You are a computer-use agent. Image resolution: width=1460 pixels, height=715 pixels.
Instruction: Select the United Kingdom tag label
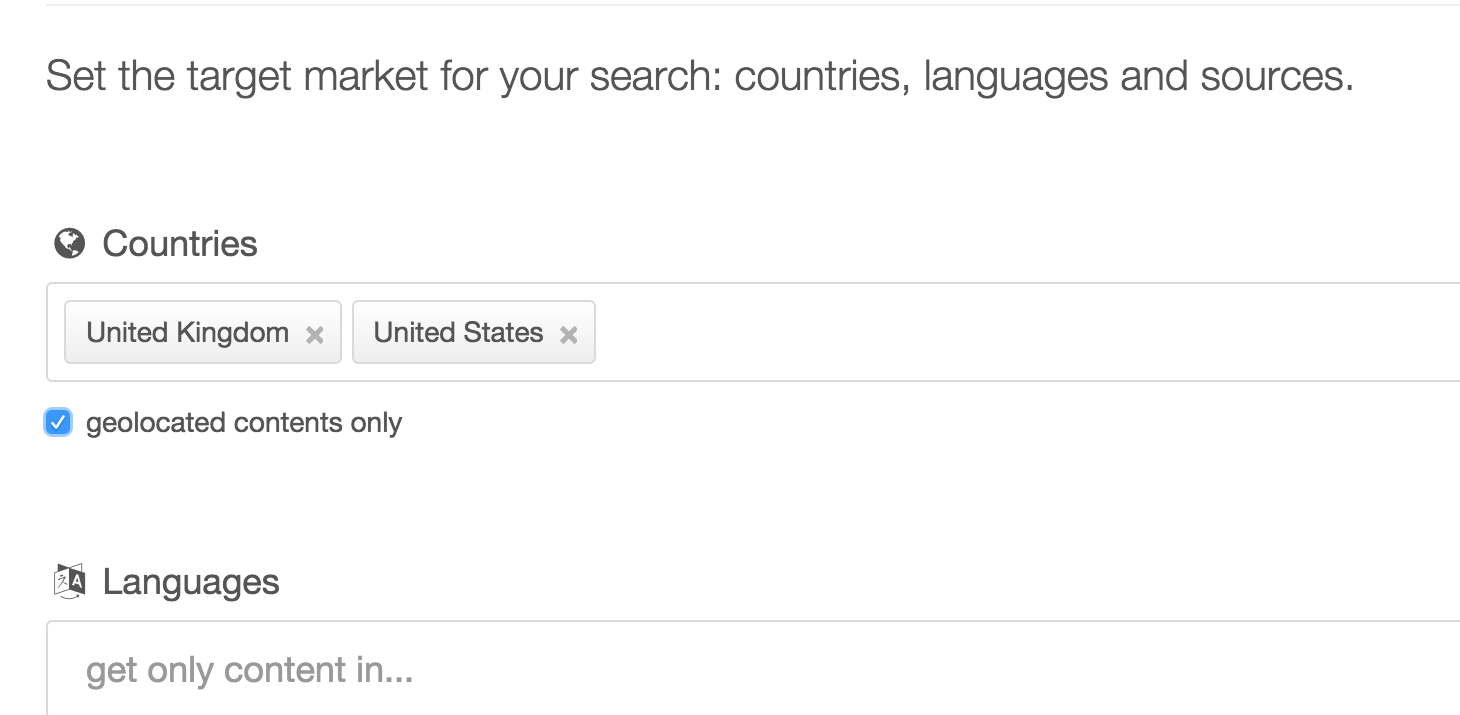tap(187, 332)
